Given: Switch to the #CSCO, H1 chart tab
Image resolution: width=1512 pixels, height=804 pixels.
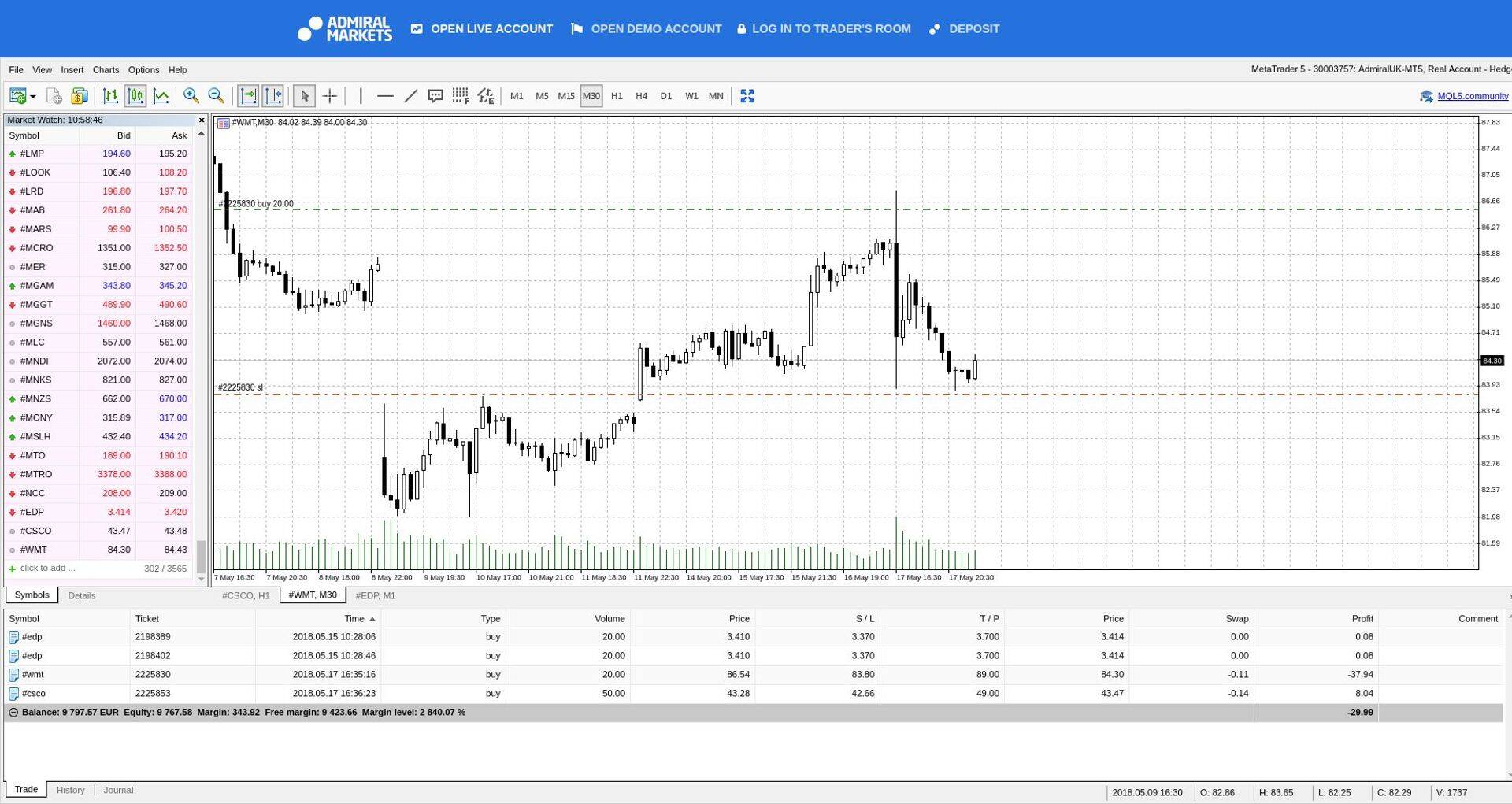Looking at the screenshot, I should click(246, 595).
